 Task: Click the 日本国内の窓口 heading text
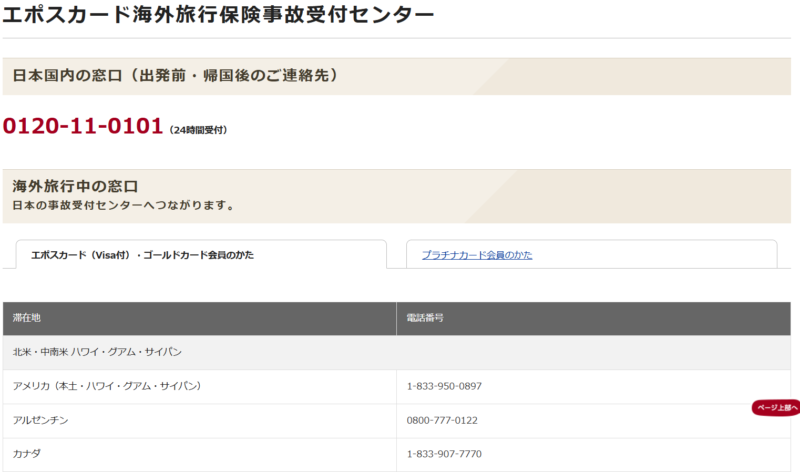point(66,76)
